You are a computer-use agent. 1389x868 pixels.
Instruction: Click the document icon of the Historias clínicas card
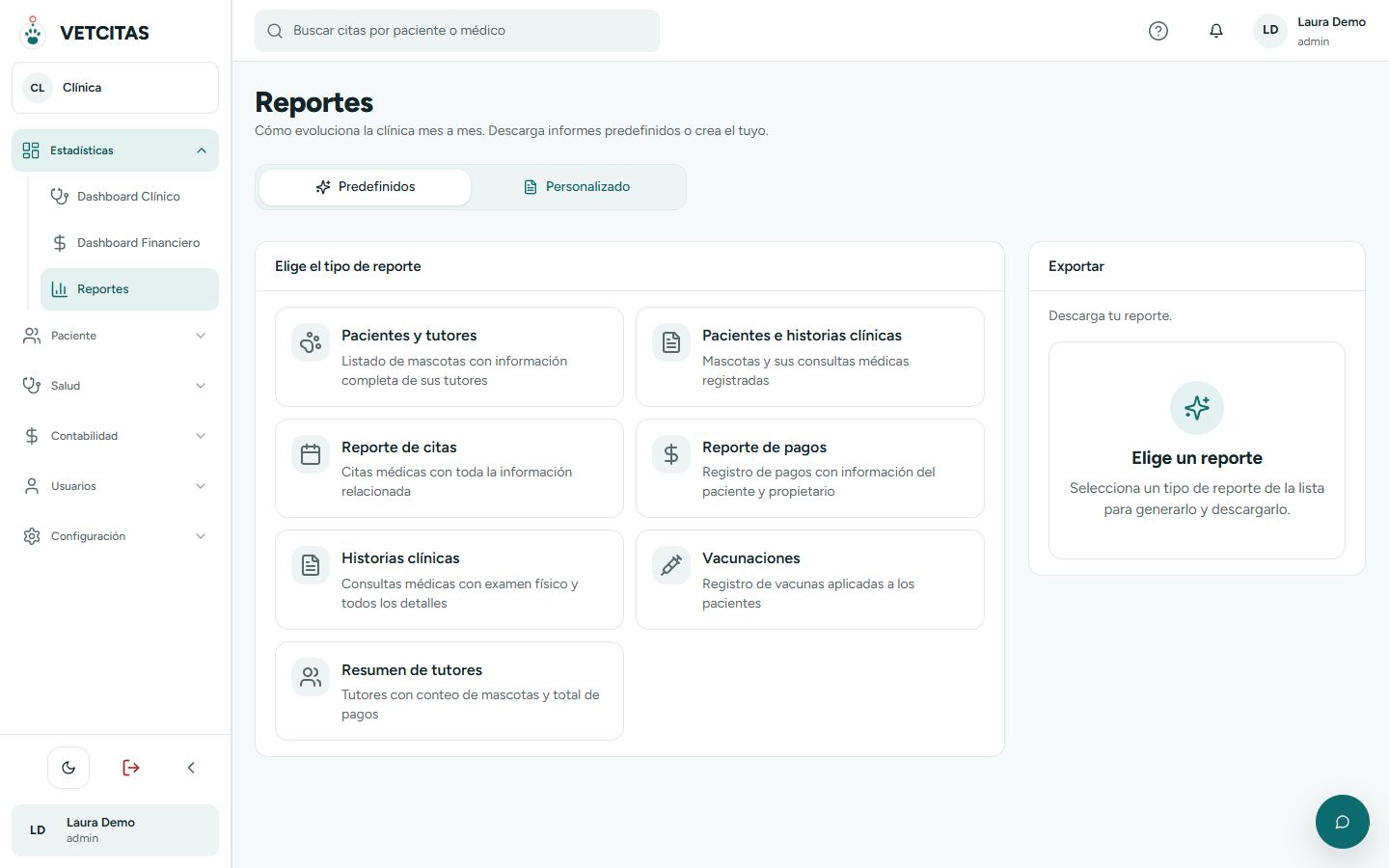(x=311, y=565)
